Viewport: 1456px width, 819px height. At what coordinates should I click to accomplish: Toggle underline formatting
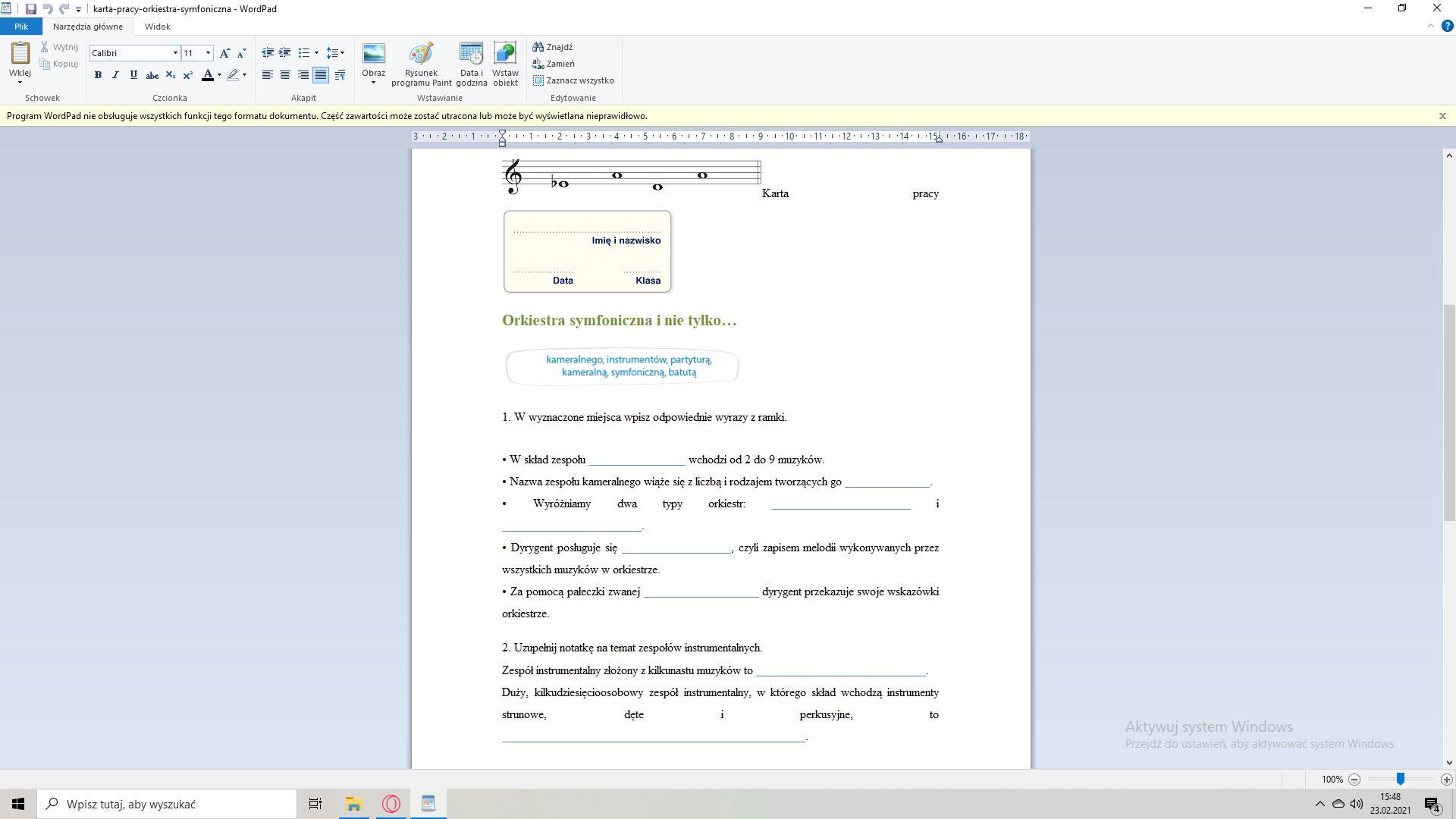coord(133,75)
